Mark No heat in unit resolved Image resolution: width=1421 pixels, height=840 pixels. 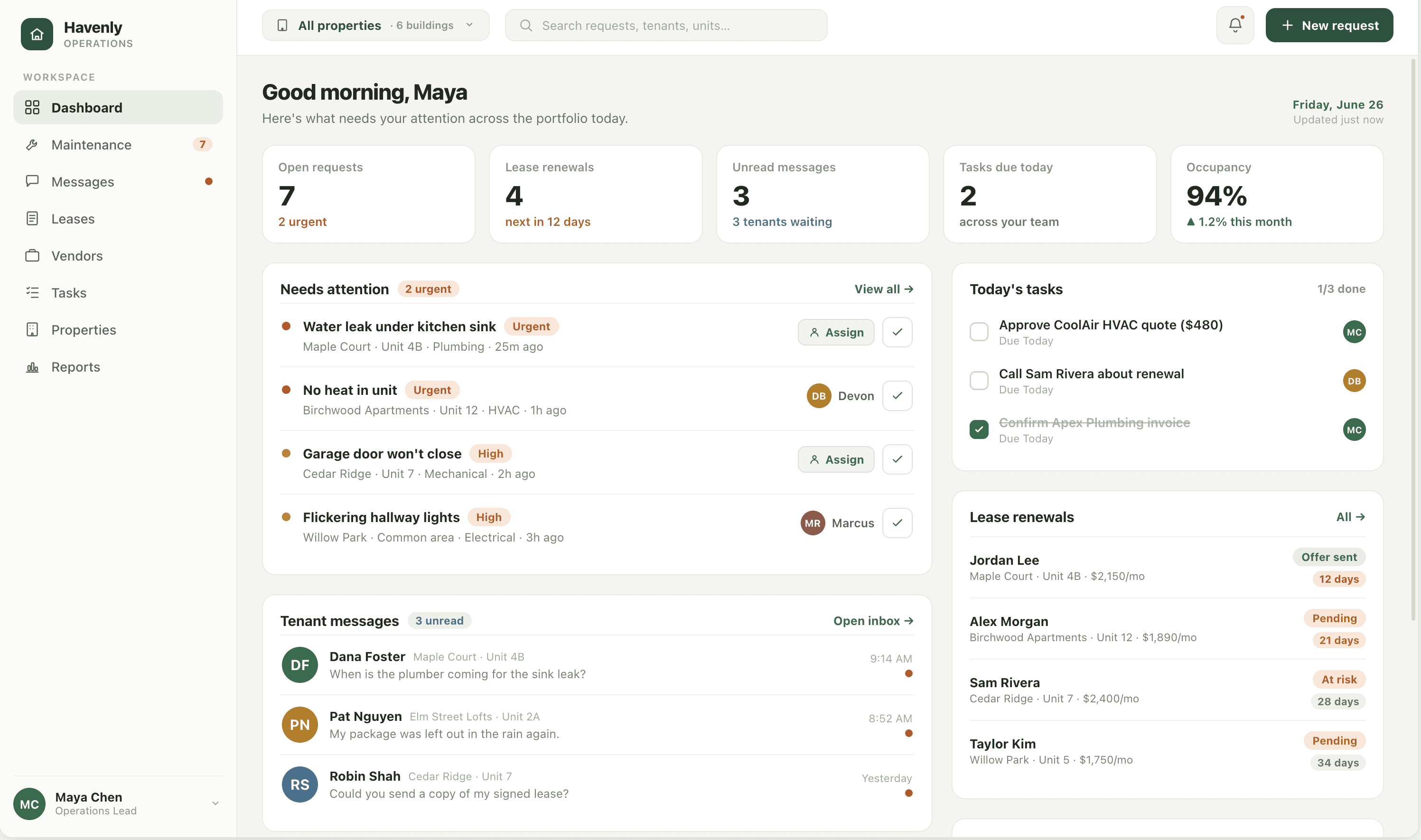click(897, 396)
